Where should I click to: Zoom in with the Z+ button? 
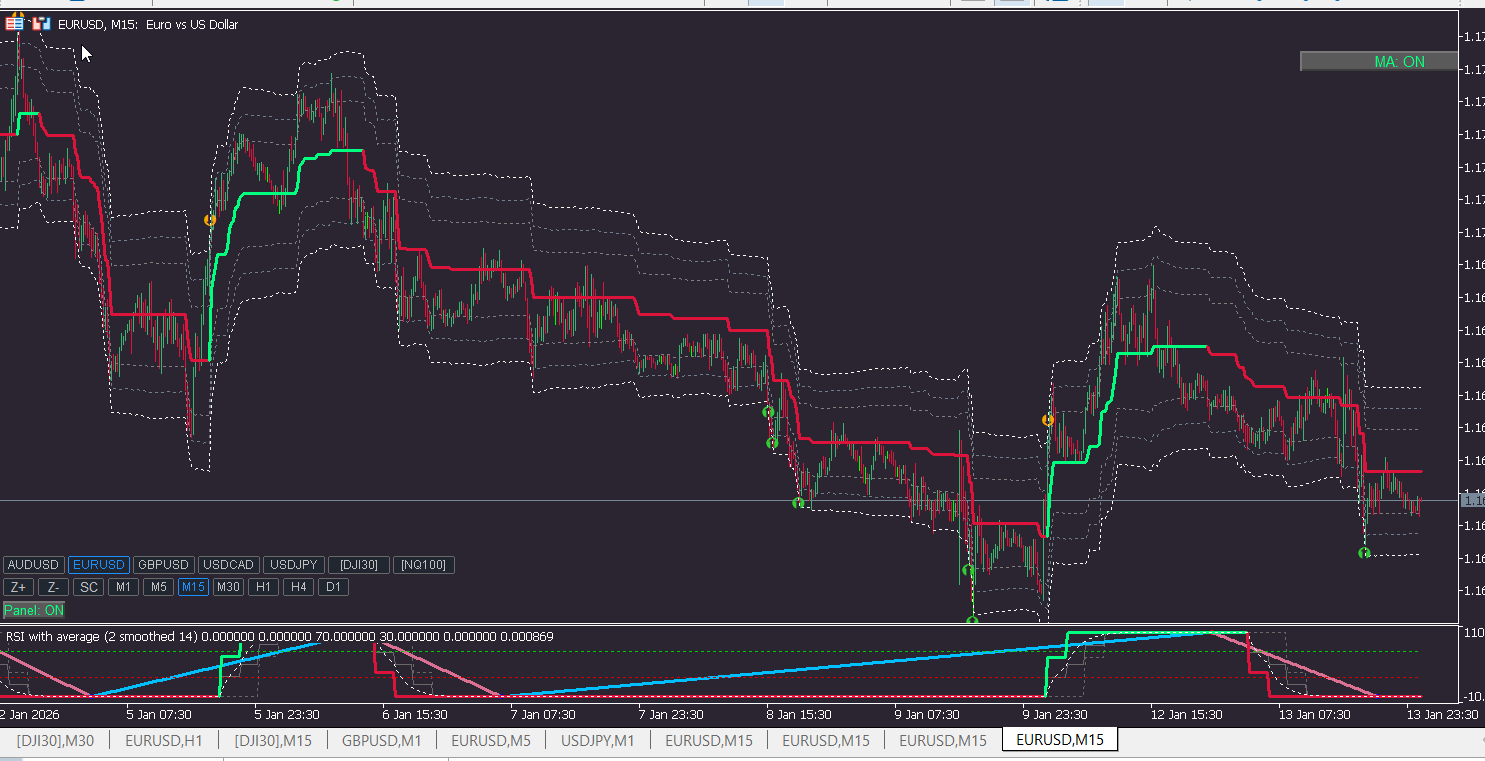[x=19, y=587]
